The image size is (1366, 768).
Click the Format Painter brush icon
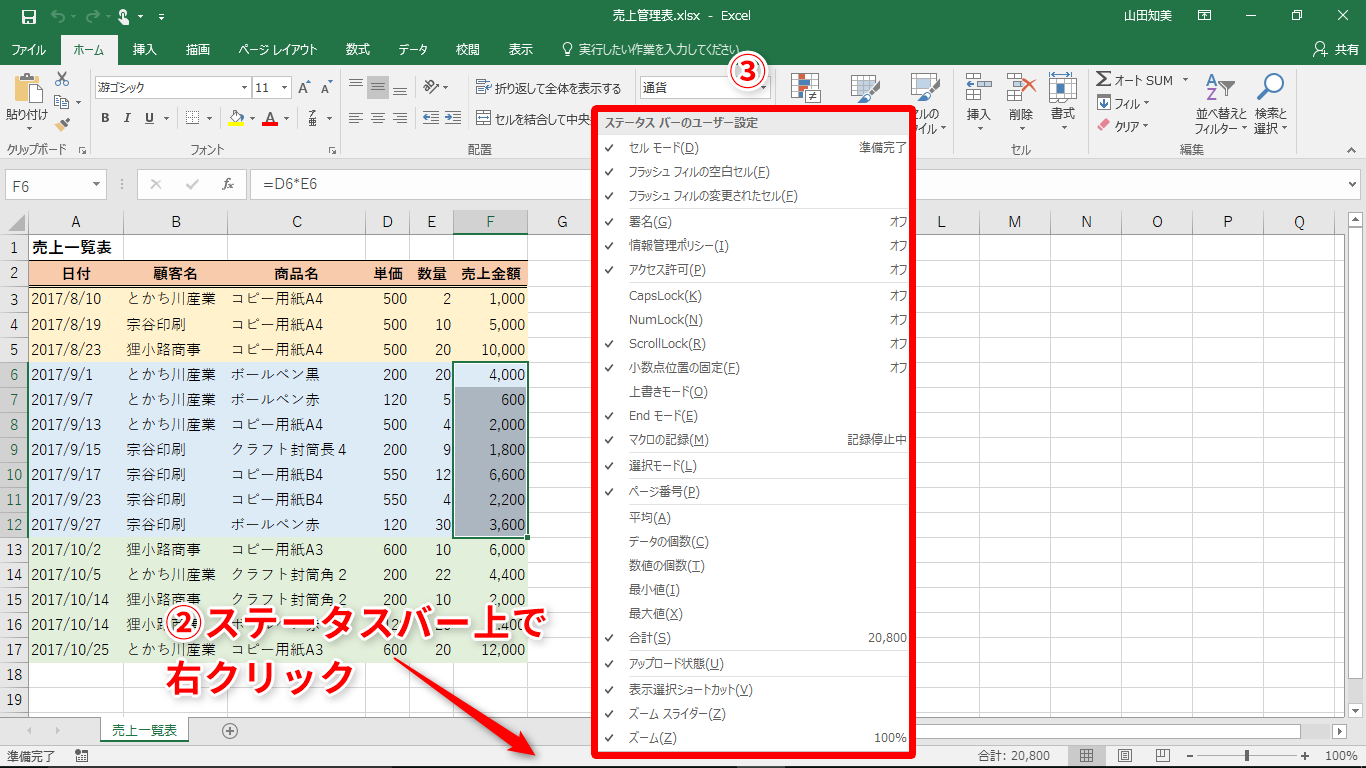62,125
